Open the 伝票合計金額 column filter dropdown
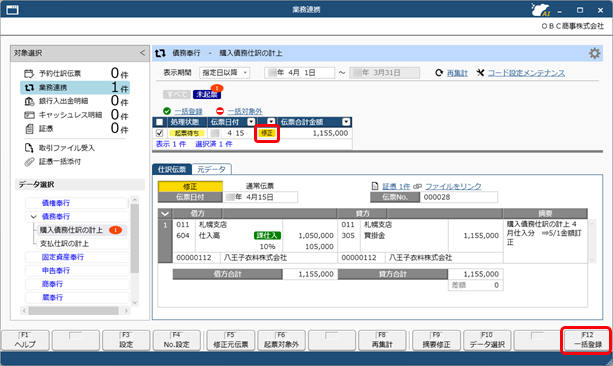The image size is (613, 366). 346,122
